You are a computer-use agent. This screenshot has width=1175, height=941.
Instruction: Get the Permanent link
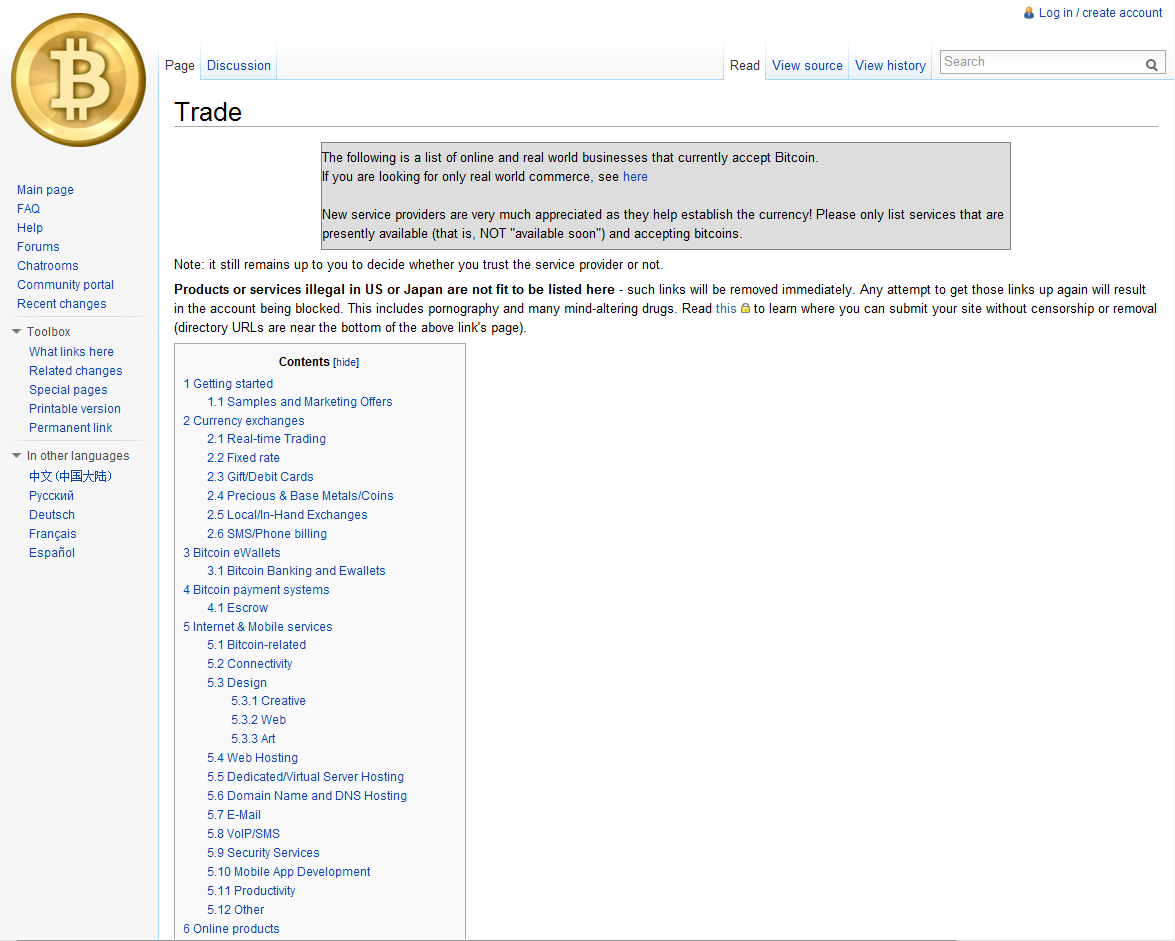(70, 428)
